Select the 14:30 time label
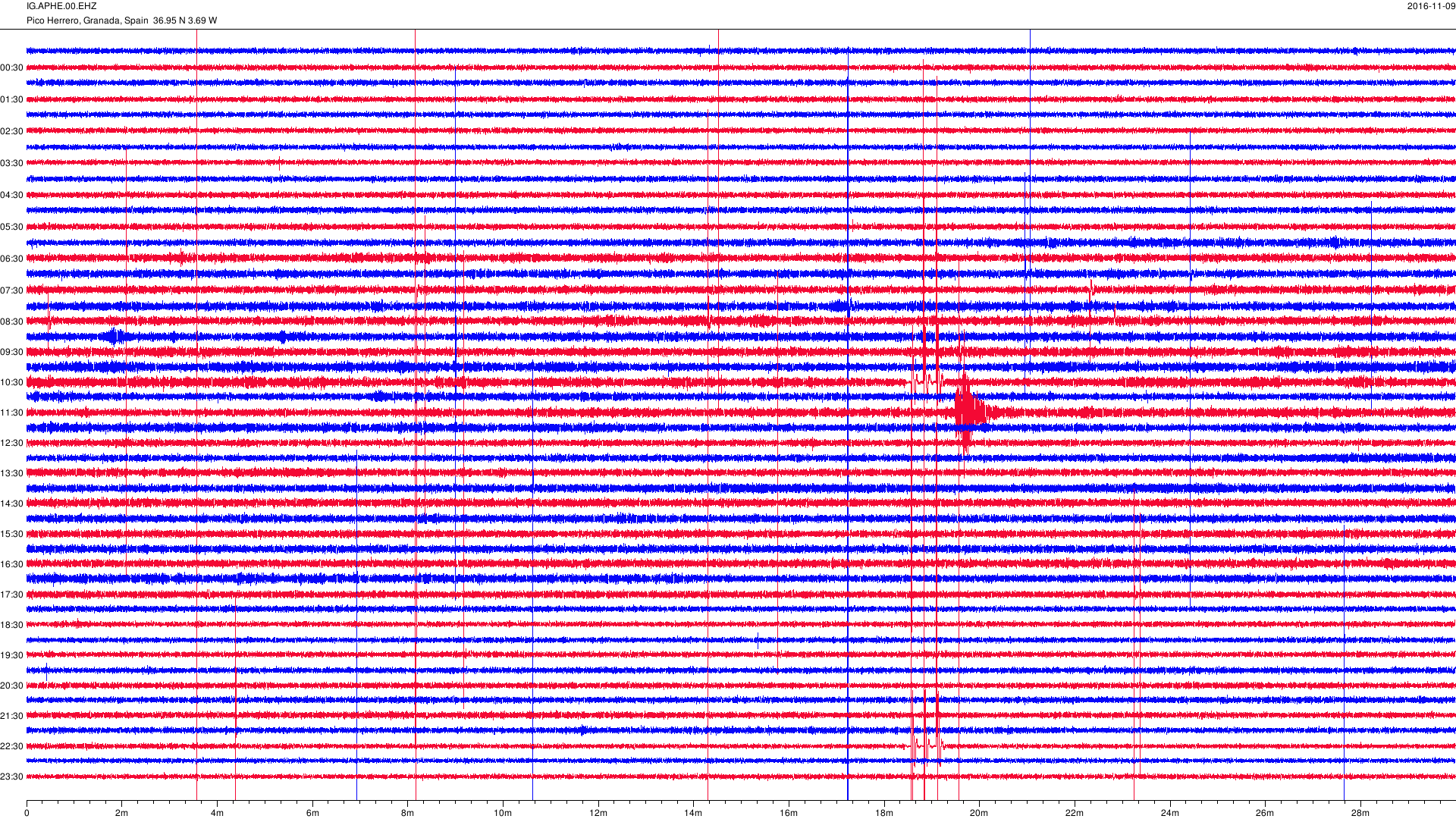 [11, 504]
